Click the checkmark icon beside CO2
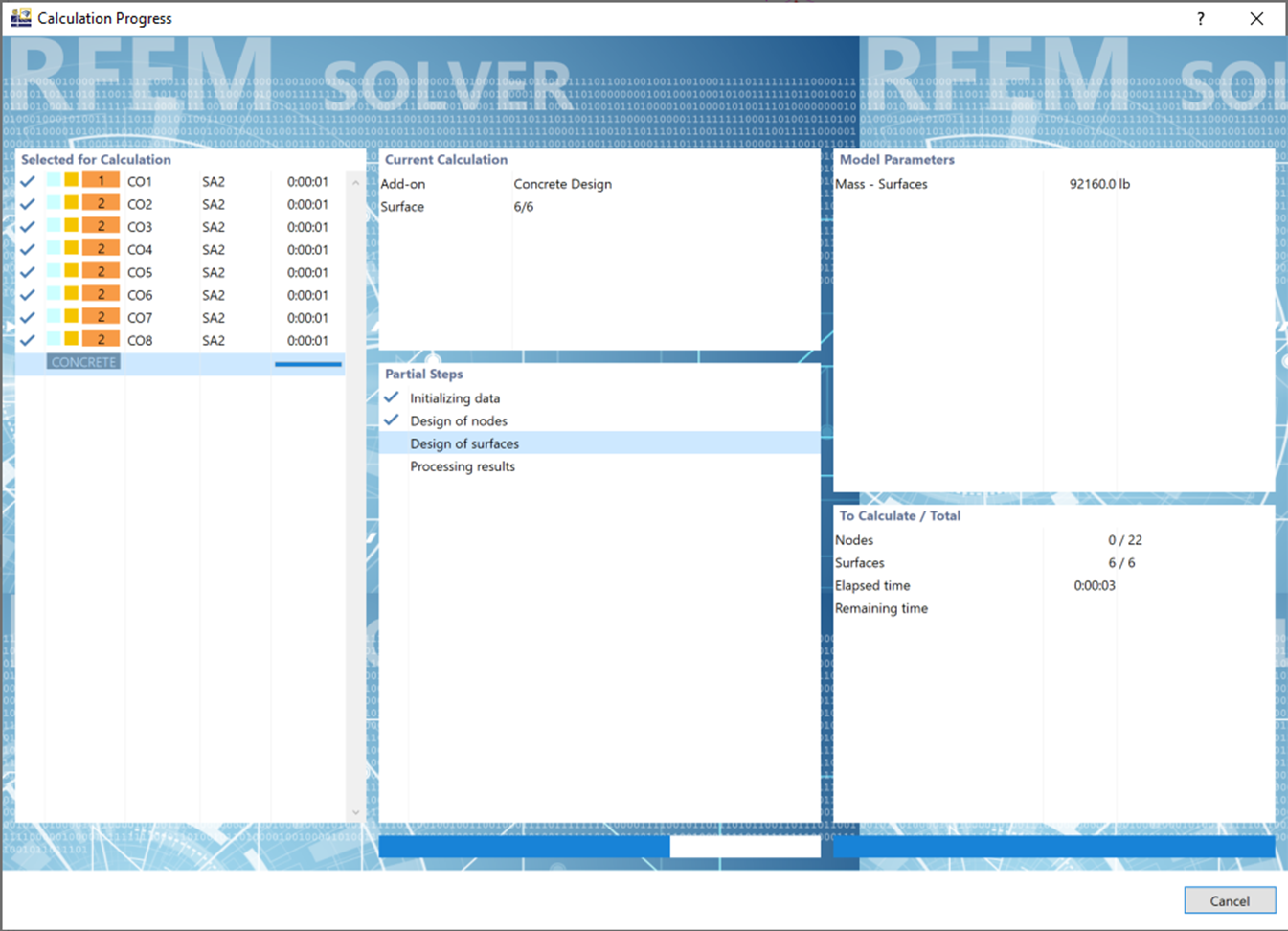This screenshot has height=931, width=1288. click(28, 204)
